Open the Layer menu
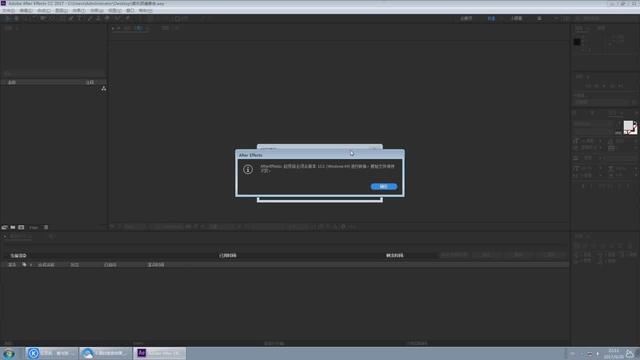Screen dimensions: 640x360 coord(61,11)
